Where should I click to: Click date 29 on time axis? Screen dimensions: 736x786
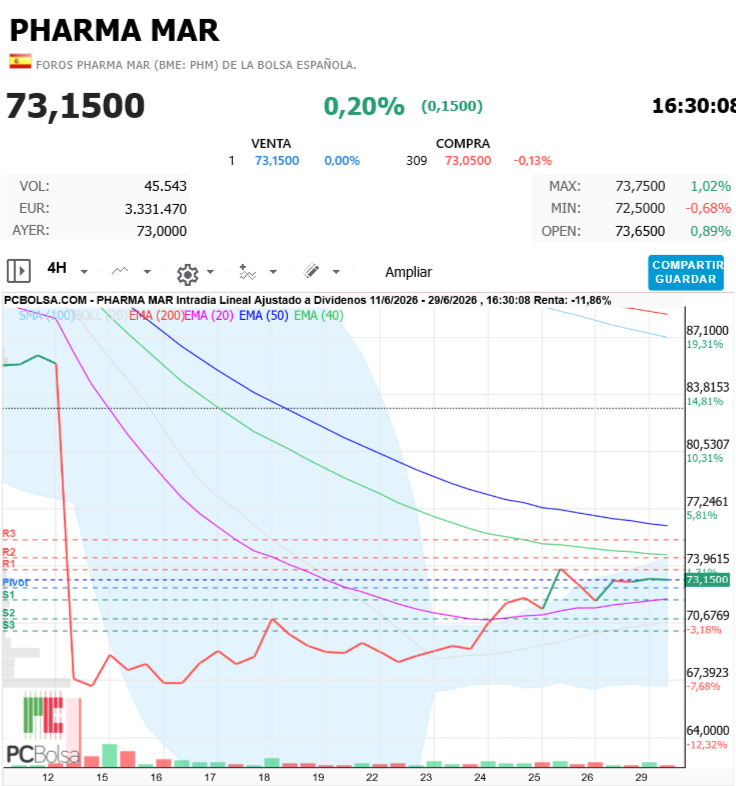(641, 777)
